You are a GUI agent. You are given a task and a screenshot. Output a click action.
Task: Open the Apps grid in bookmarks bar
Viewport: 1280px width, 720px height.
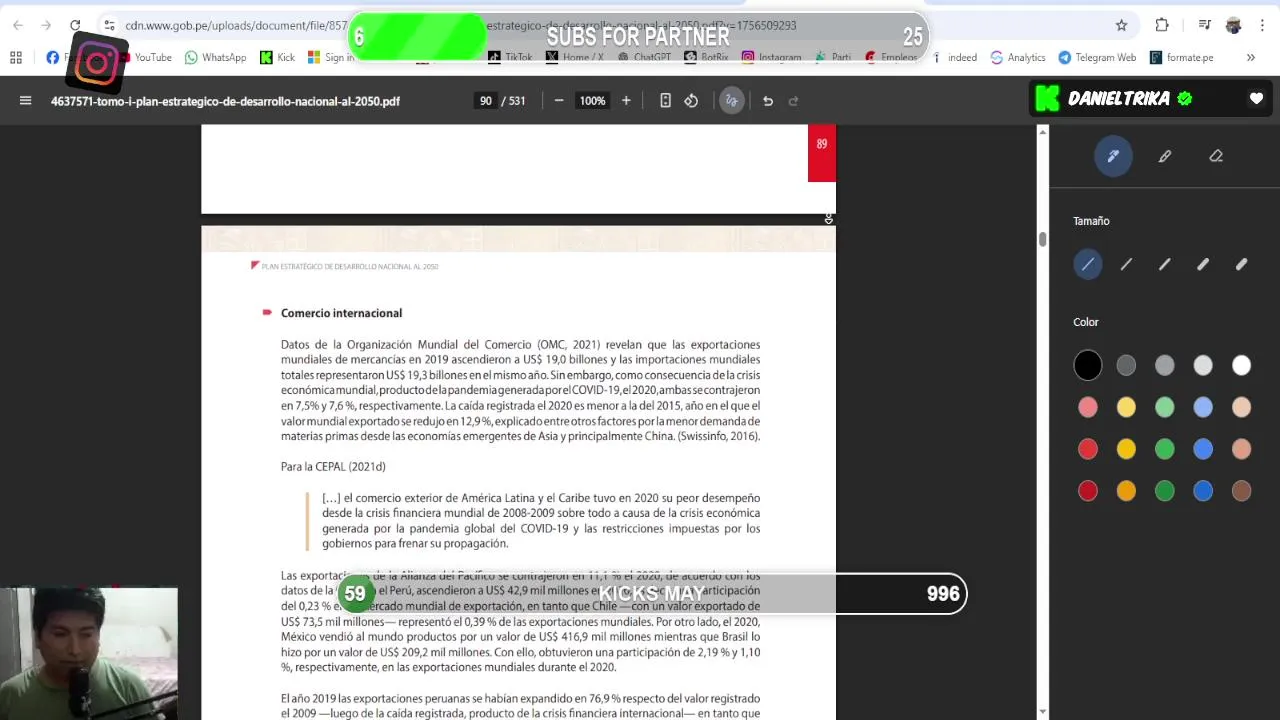pos(16,57)
